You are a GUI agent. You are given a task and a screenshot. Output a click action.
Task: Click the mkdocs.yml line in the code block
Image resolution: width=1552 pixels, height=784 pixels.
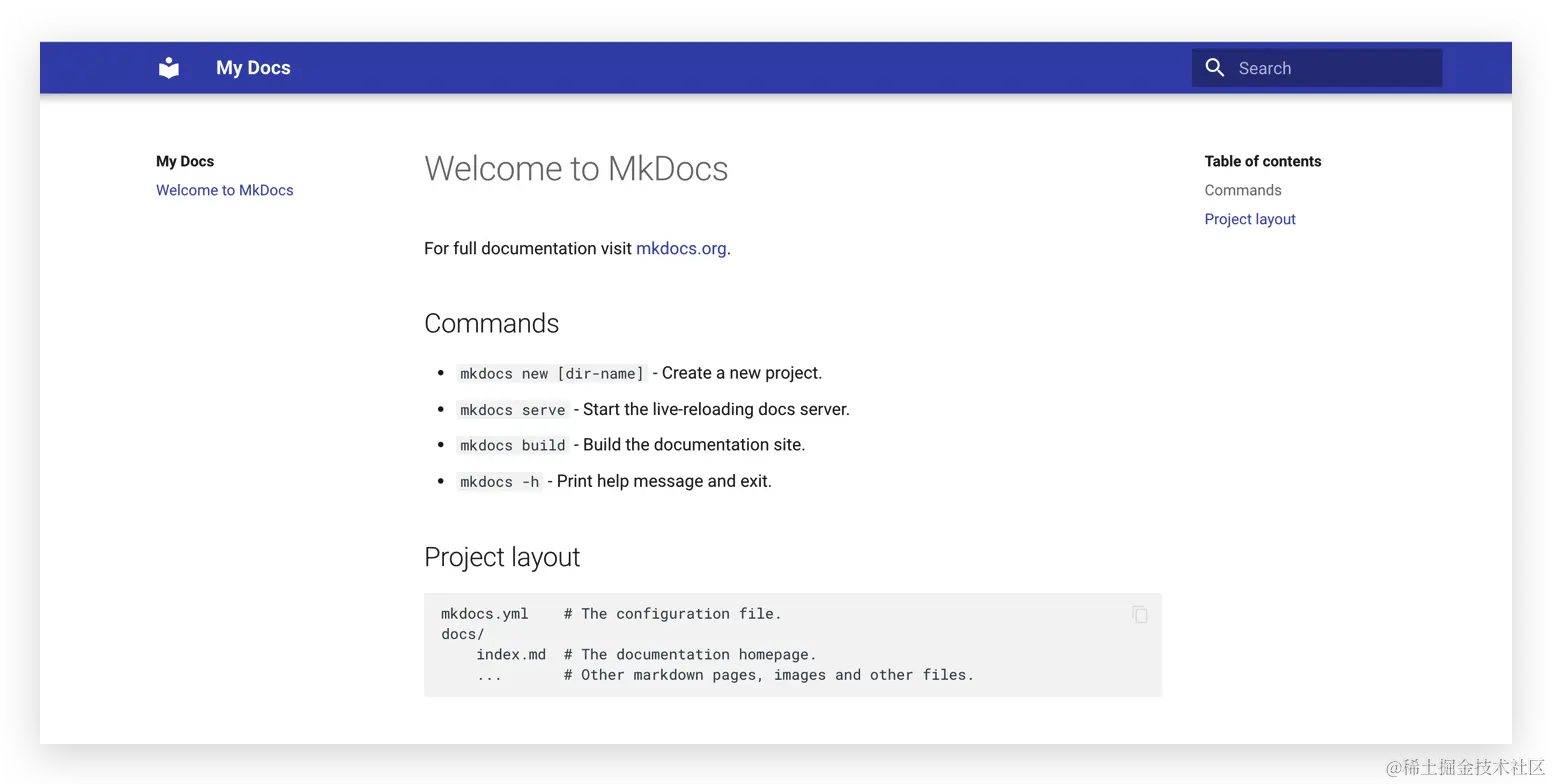[485, 614]
